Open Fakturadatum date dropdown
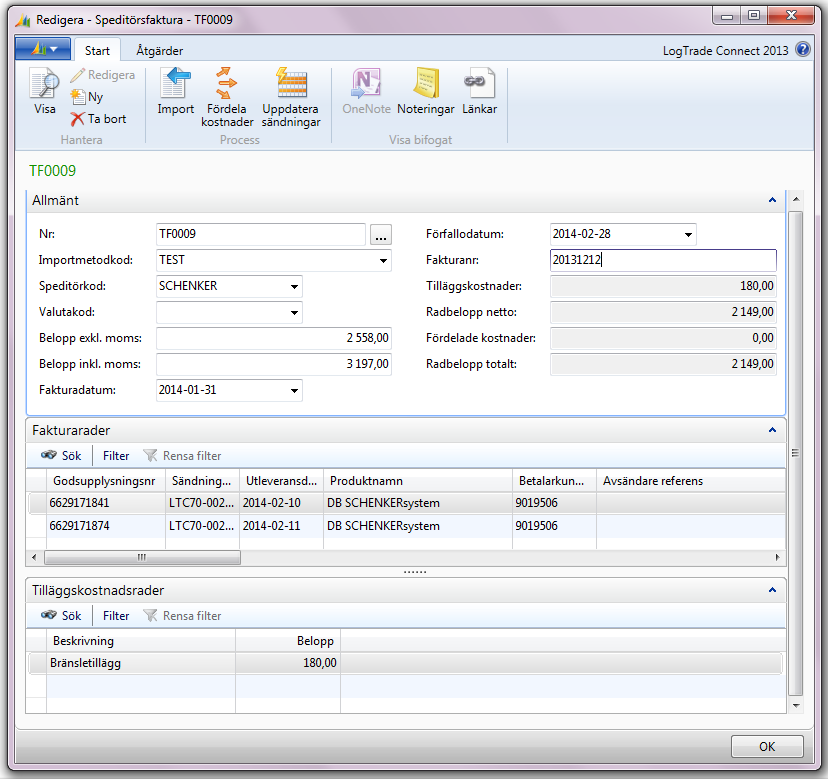The height and width of the screenshot is (779, 828). tap(294, 390)
